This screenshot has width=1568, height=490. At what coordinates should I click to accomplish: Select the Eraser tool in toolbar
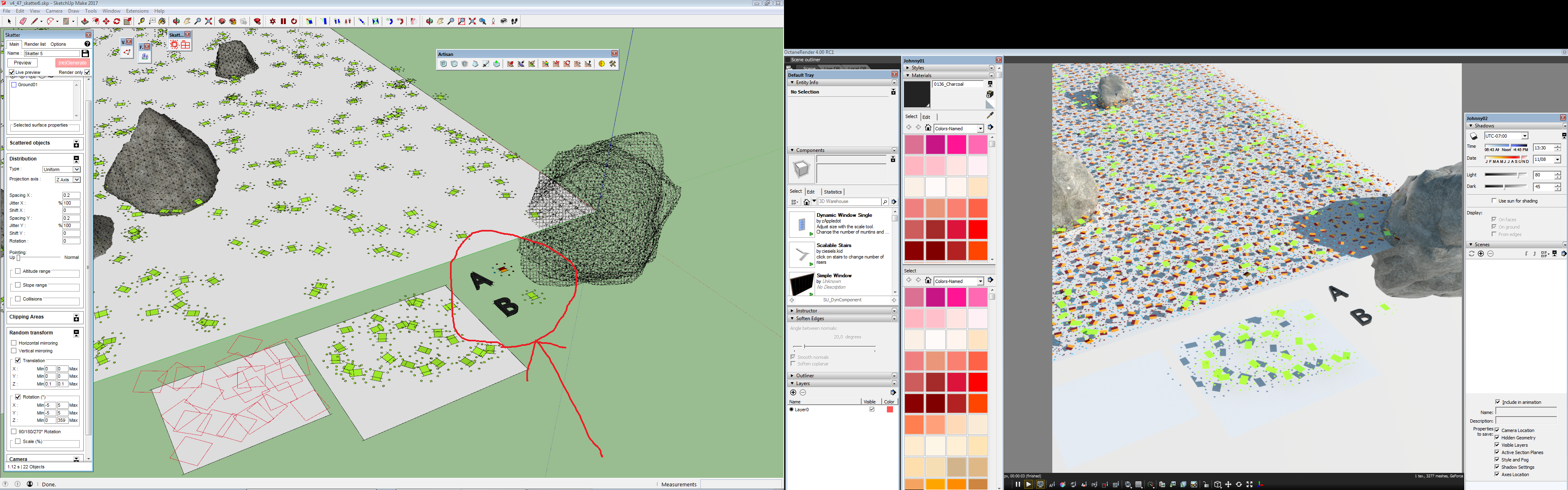[23, 21]
